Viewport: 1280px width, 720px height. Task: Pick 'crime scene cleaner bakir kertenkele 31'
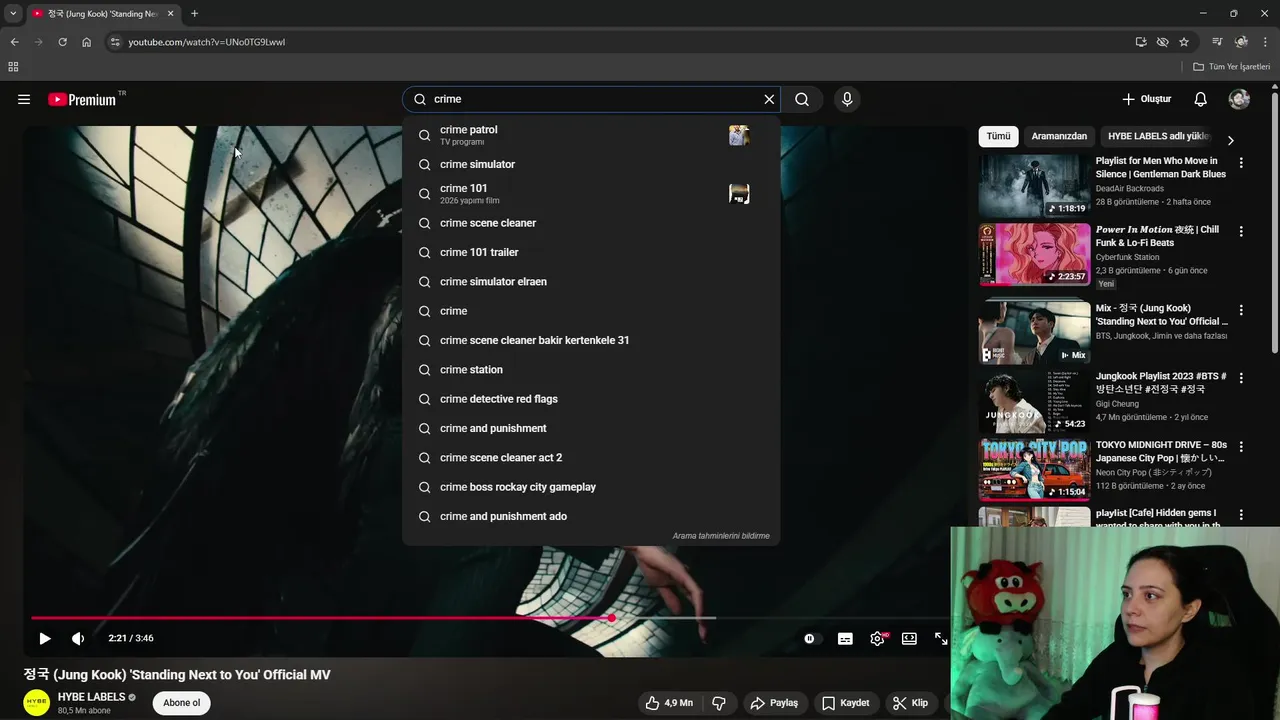[x=591, y=340]
